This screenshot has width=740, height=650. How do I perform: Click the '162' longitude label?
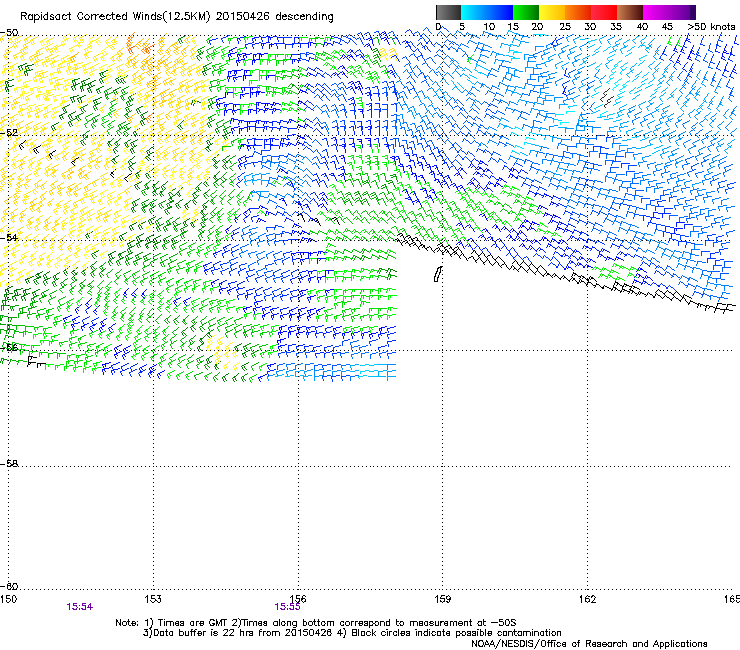pos(587,599)
